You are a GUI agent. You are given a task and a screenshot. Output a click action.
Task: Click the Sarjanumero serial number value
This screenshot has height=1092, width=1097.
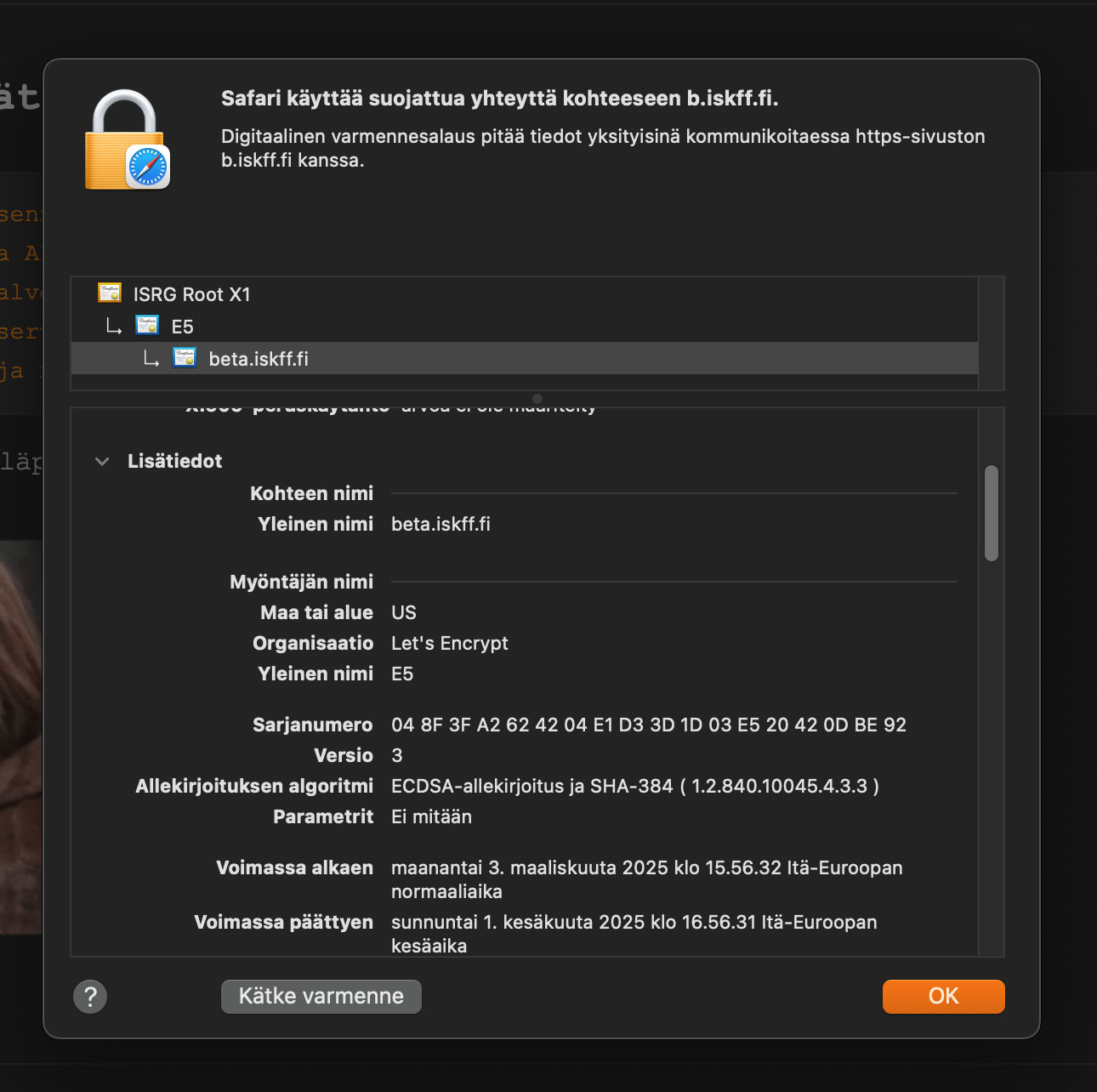pos(648,725)
